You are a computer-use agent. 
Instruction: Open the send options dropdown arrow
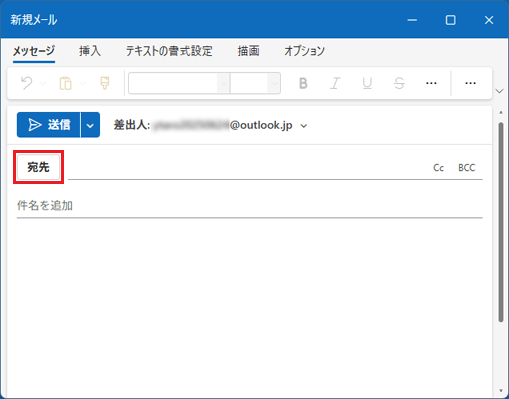90,125
